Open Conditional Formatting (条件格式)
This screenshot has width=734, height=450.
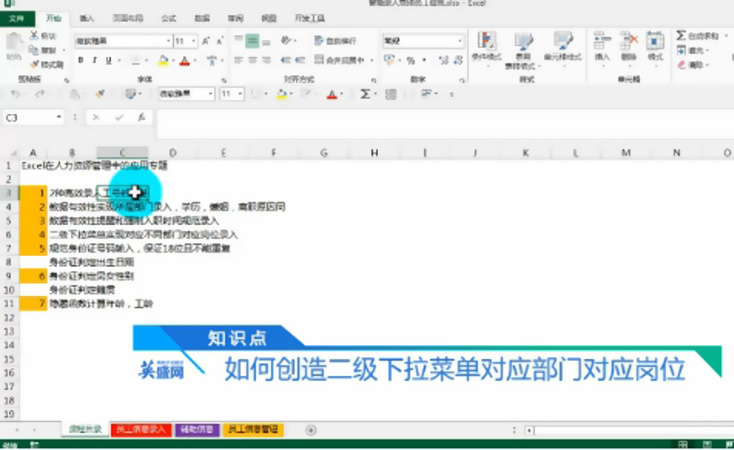(x=486, y=47)
